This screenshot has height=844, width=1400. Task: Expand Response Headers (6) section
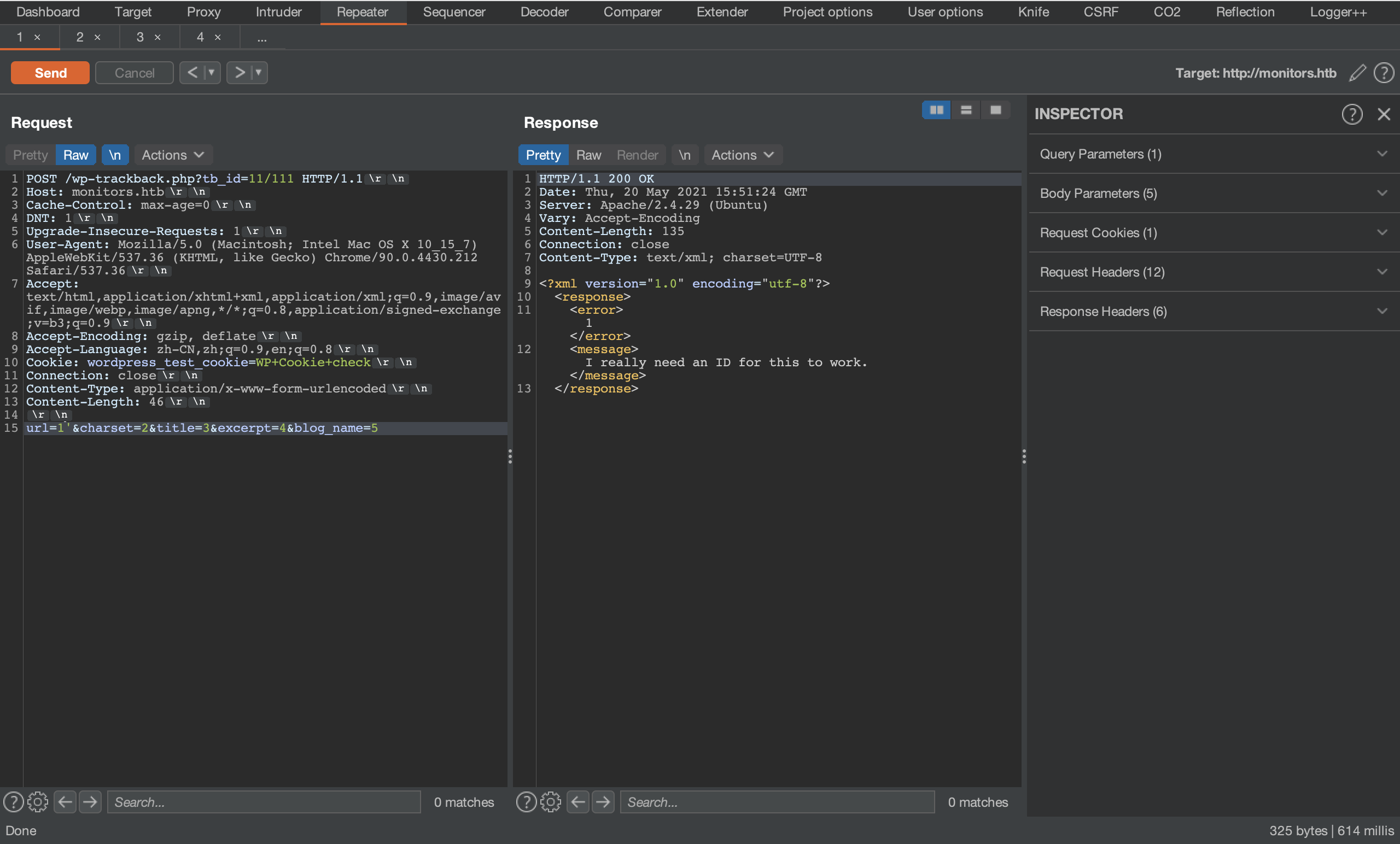(1214, 311)
